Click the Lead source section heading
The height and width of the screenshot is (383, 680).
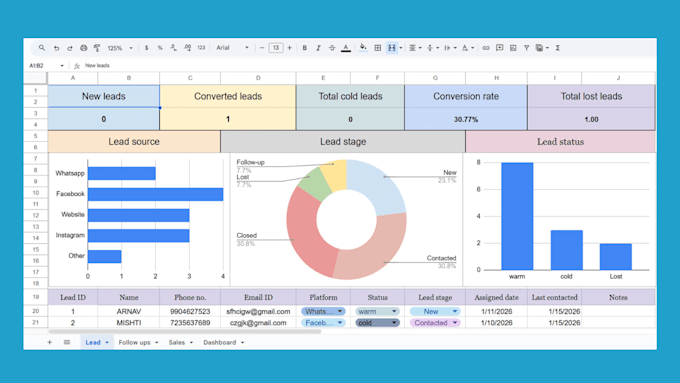pos(134,142)
